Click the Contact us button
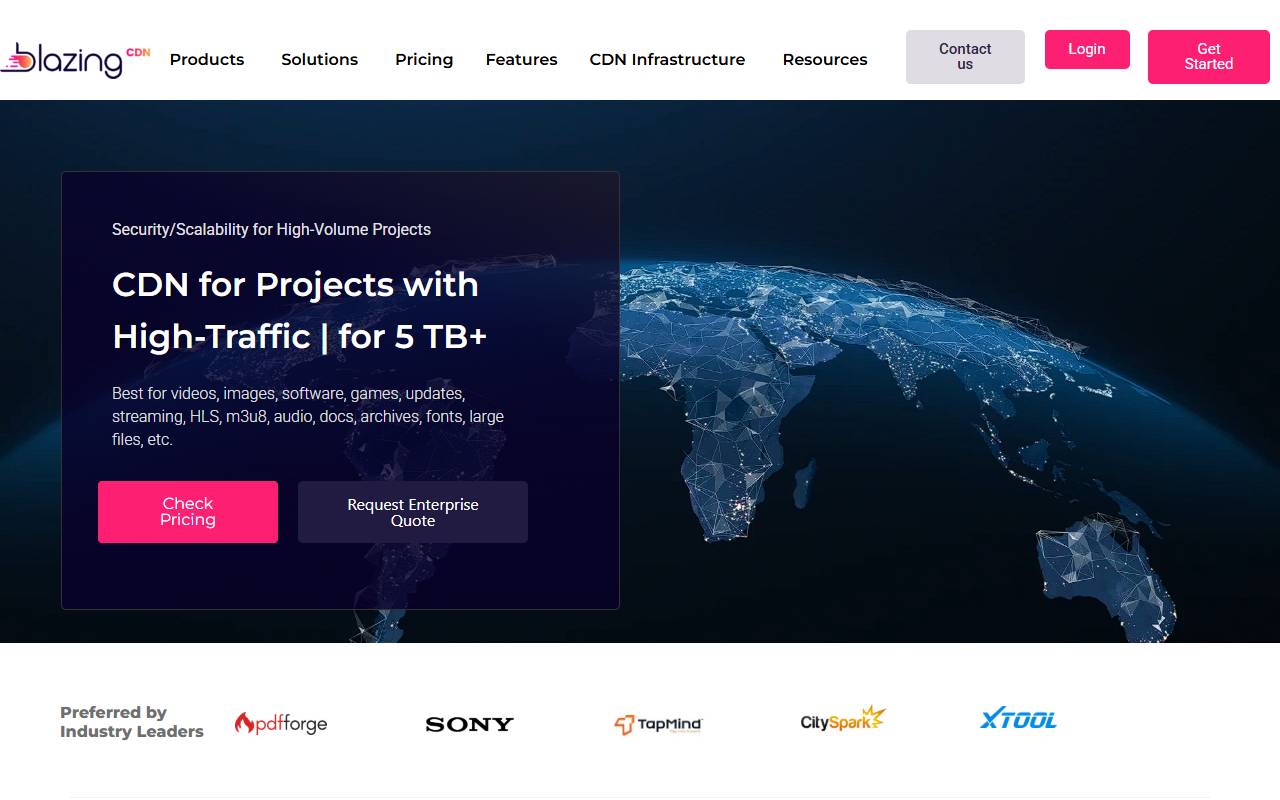The height and width of the screenshot is (800, 1280). click(x=965, y=57)
